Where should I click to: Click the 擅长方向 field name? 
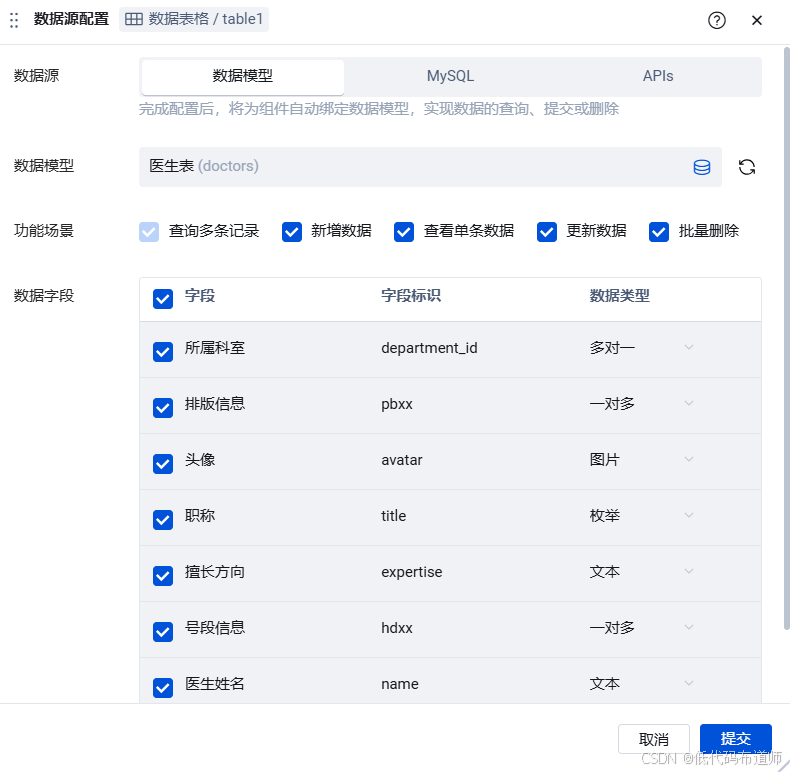(x=215, y=571)
